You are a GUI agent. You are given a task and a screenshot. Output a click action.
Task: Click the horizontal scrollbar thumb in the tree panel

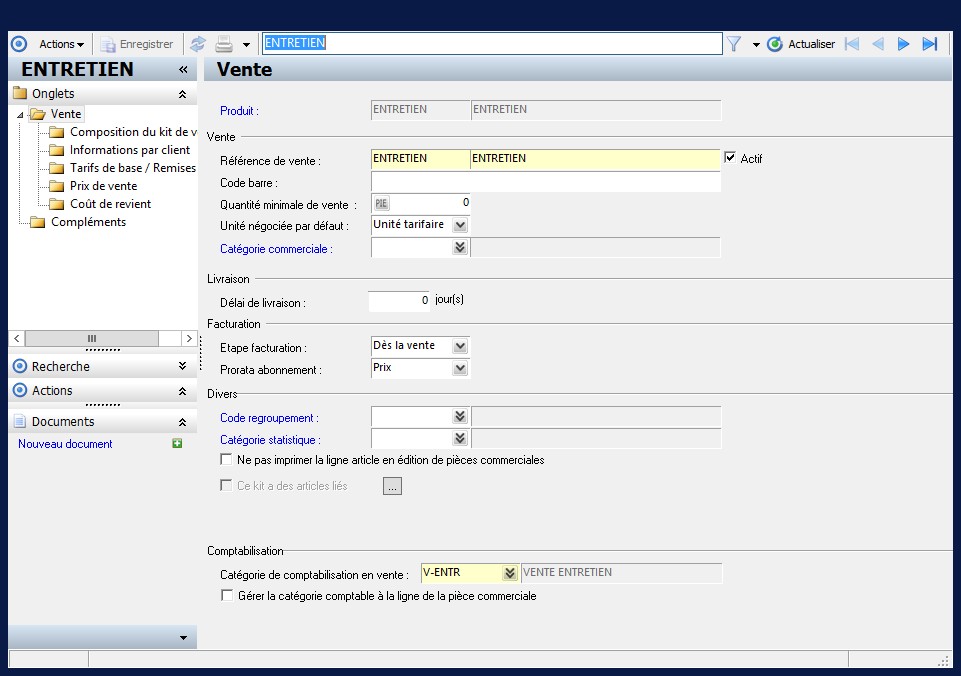pyautogui.click(x=92, y=338)
